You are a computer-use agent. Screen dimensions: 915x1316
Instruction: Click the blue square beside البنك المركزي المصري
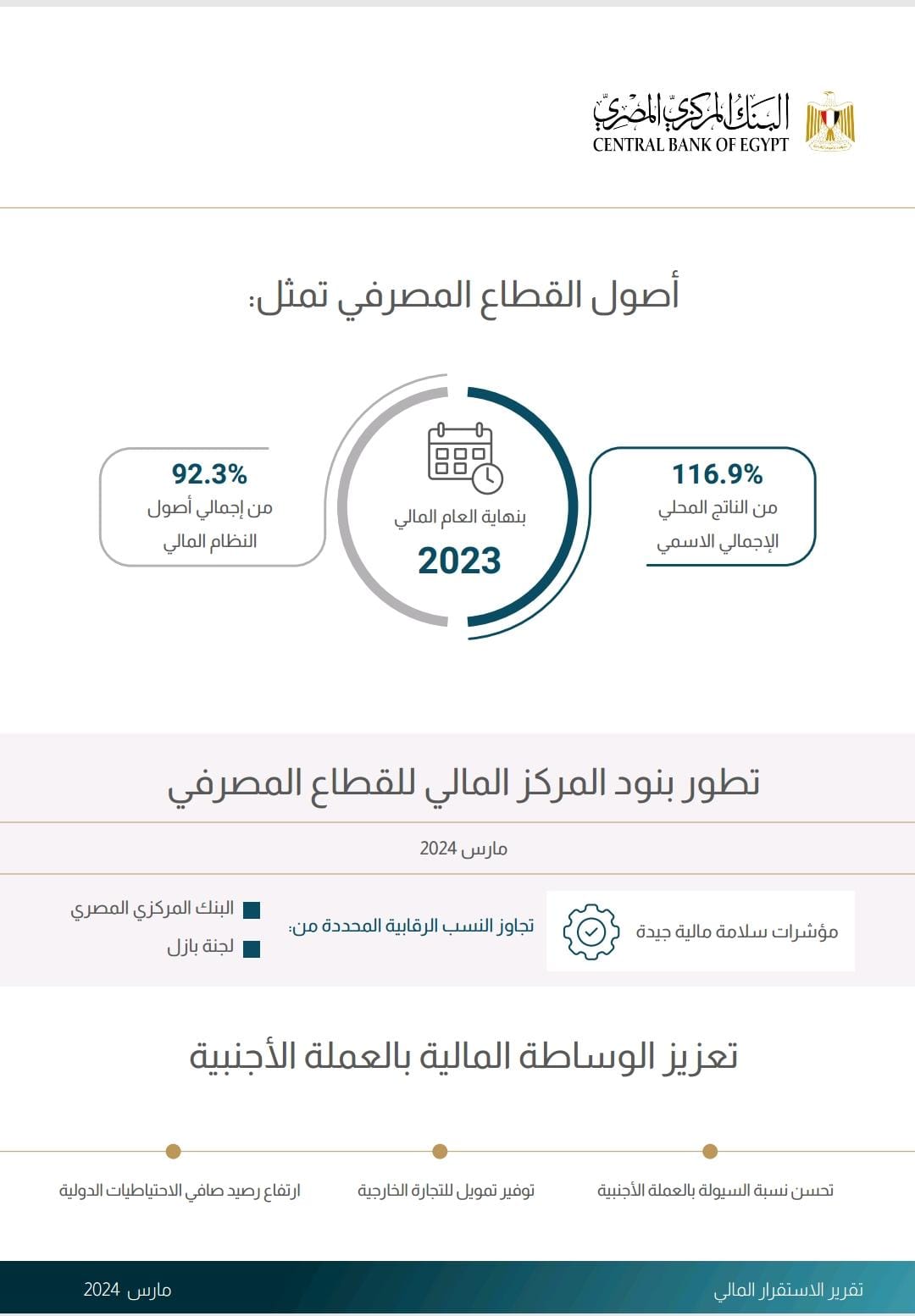(251, 910)
